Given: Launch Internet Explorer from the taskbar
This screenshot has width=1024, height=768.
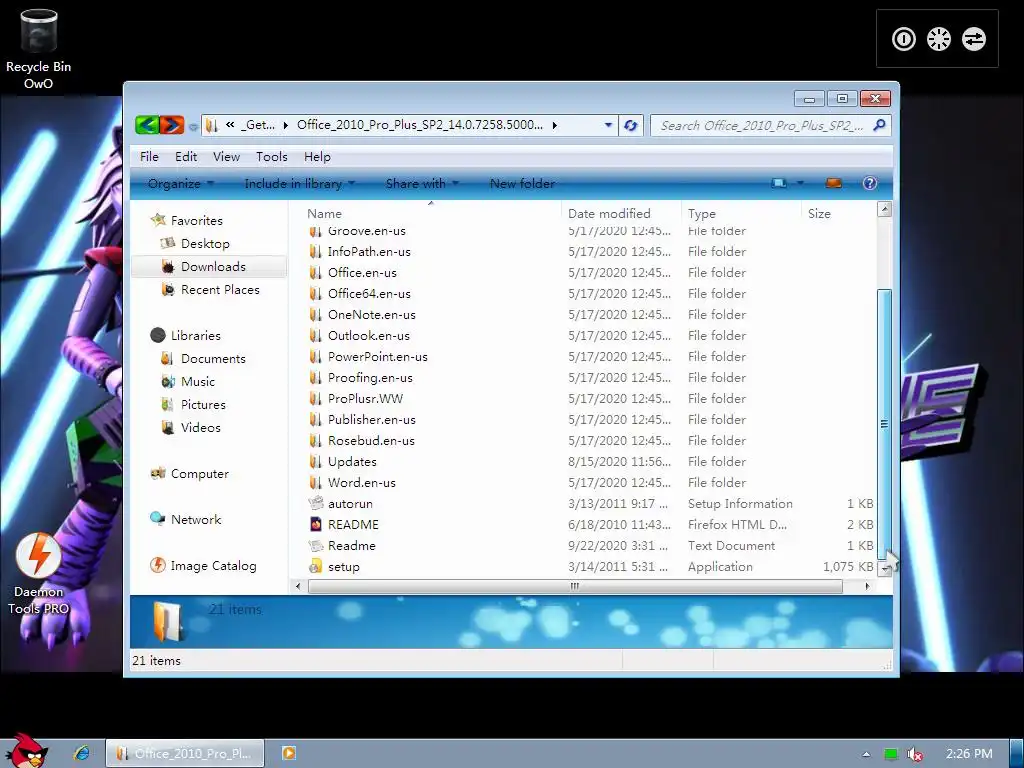Looking at the screenshot, I should point(82,753).
